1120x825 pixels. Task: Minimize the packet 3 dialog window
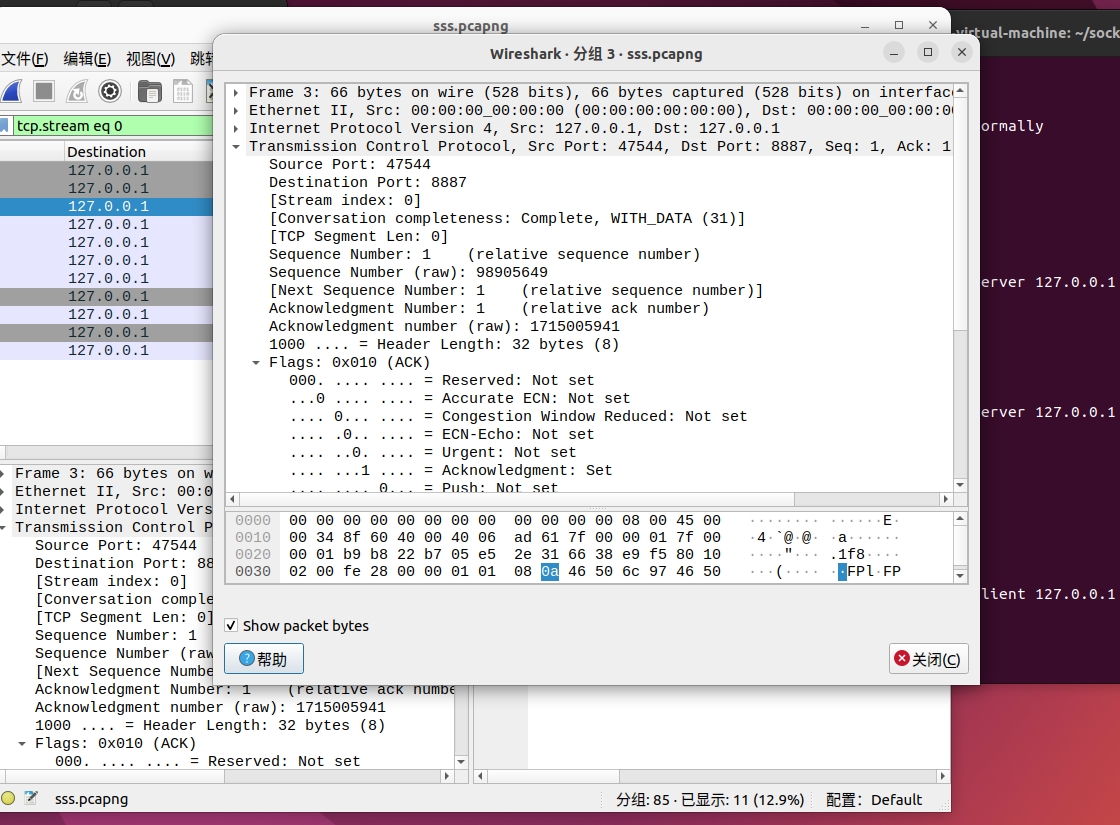[x=894, y=52]
